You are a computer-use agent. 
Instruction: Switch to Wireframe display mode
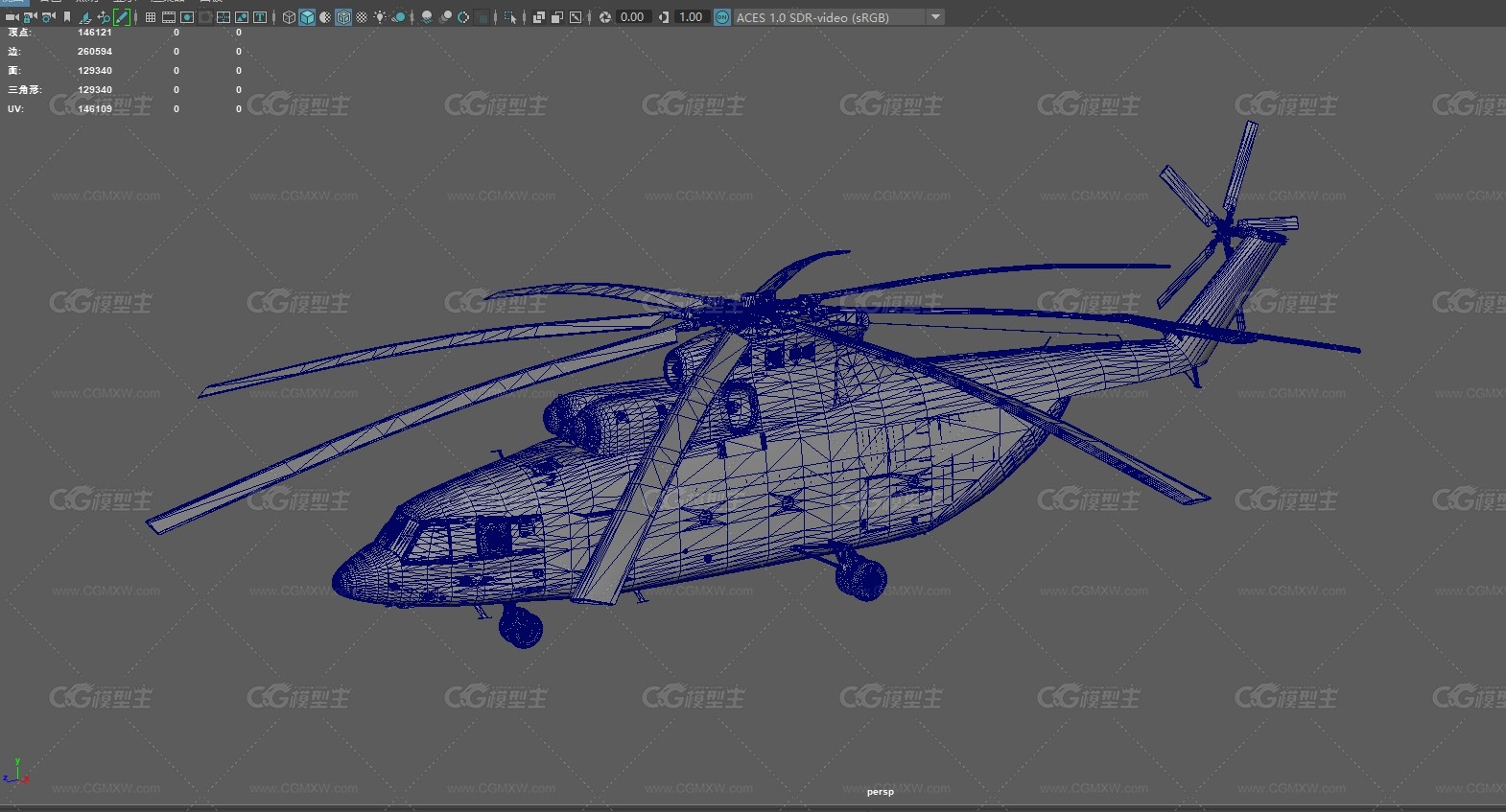(289, 17)
